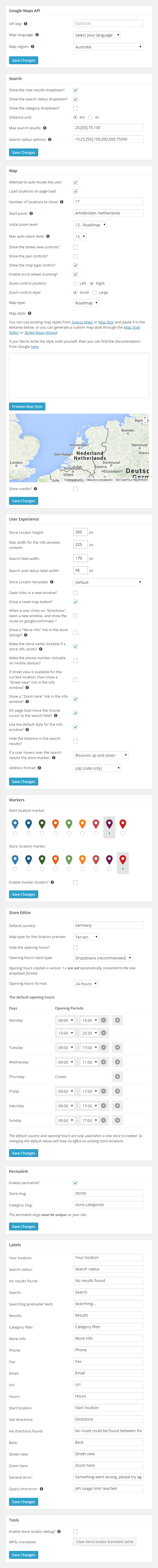Remove Monday 15:00–20:30 opening period
158x1568 pixels.
103,1033
